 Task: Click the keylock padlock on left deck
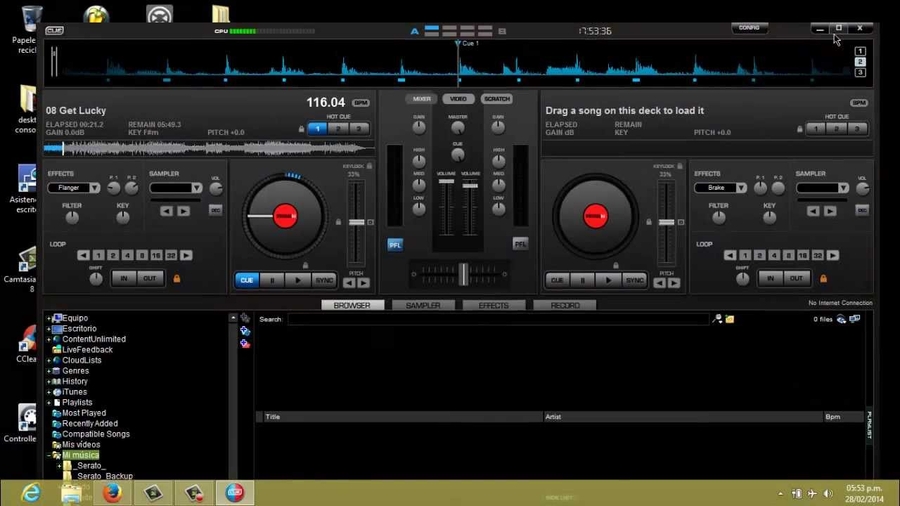click(369, 166)
